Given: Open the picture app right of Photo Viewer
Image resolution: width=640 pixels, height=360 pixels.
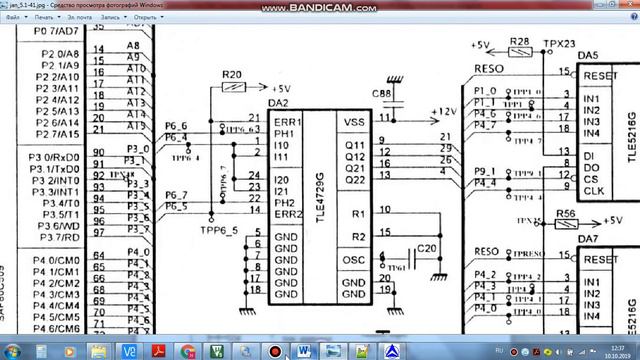Looking at the screenshot, I should [x=362, y=351].
